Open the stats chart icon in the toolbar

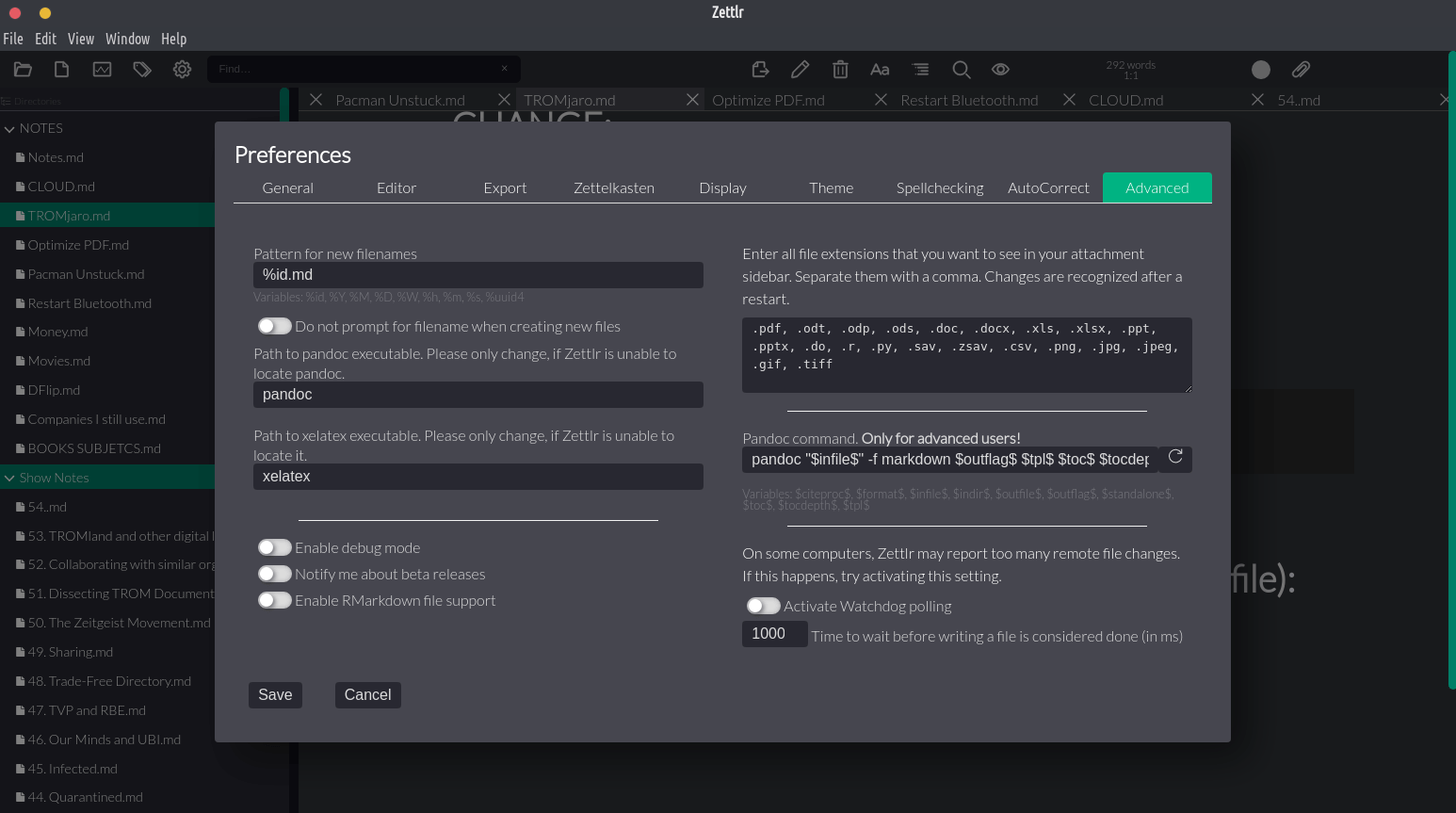[x=102, y=70]
